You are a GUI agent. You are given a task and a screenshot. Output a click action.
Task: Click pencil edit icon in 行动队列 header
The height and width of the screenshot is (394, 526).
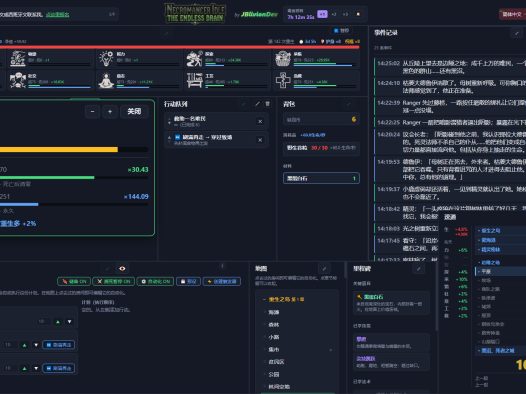257,104
